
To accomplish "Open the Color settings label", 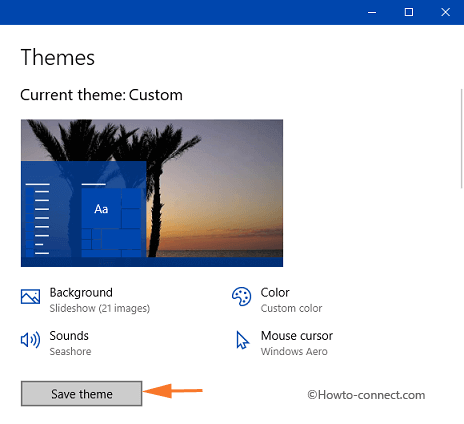I will point(275,292).
